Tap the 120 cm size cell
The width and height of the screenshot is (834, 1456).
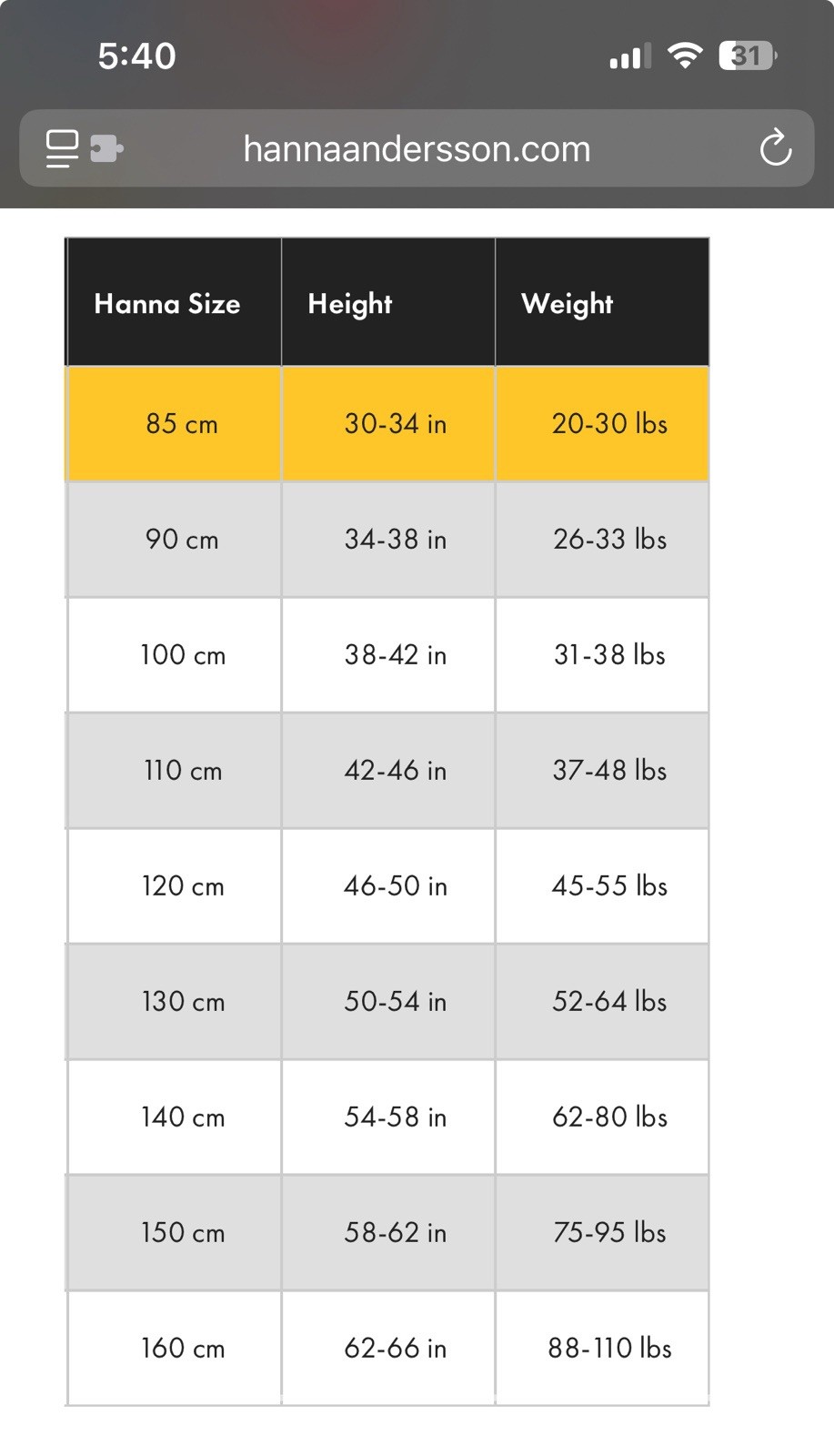pos(174,886)
